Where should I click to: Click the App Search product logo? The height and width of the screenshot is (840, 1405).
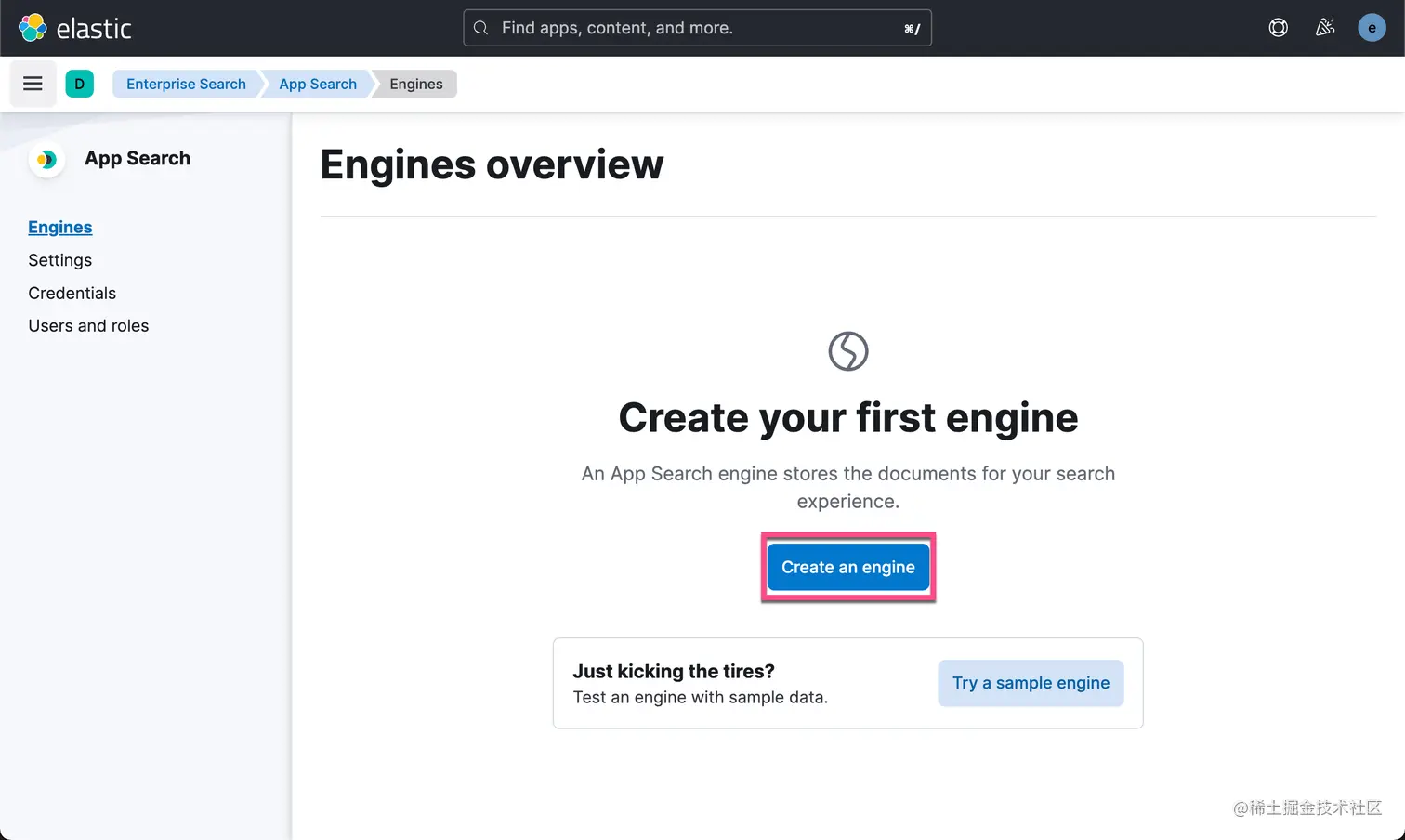[46, 160]
